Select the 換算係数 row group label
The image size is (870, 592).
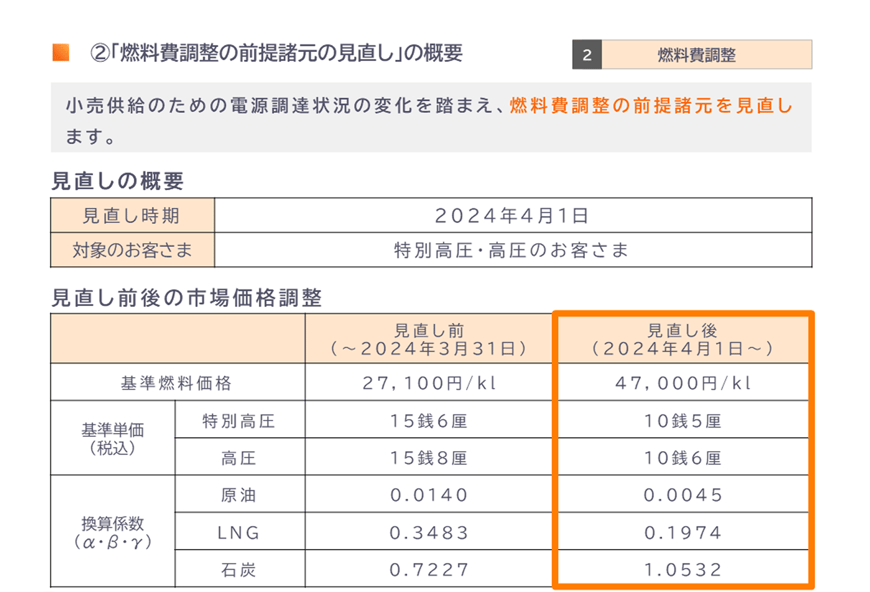coord(112,531)
